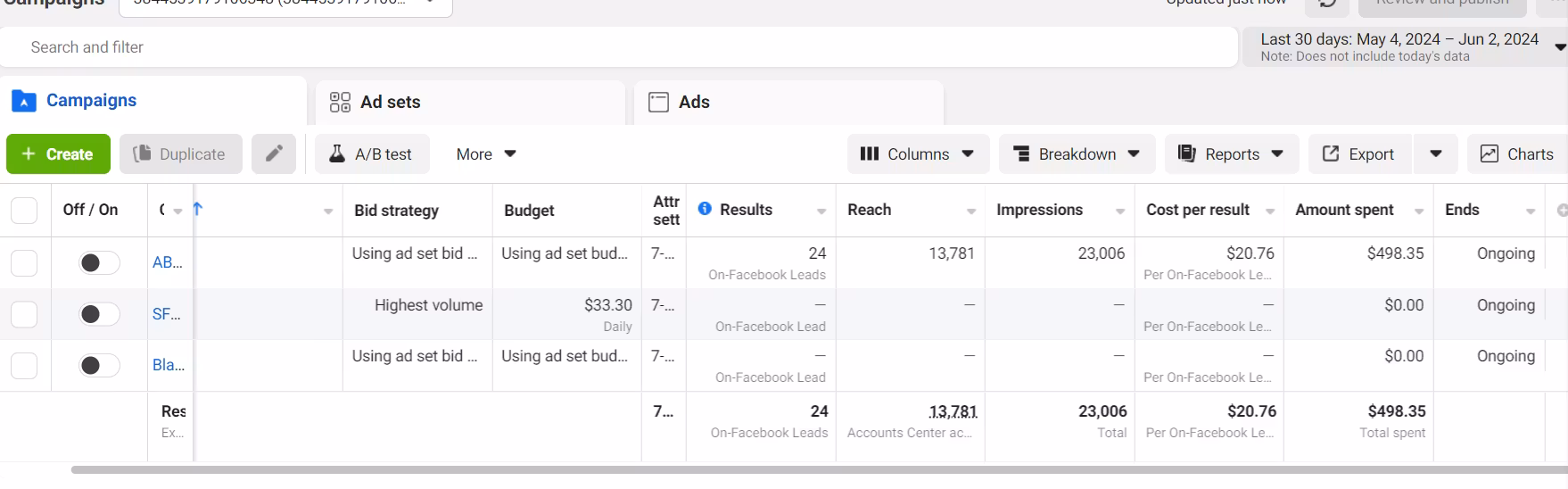Switch to the Ad sets tab
The image size is (1568, 489).
pos(469,102)
